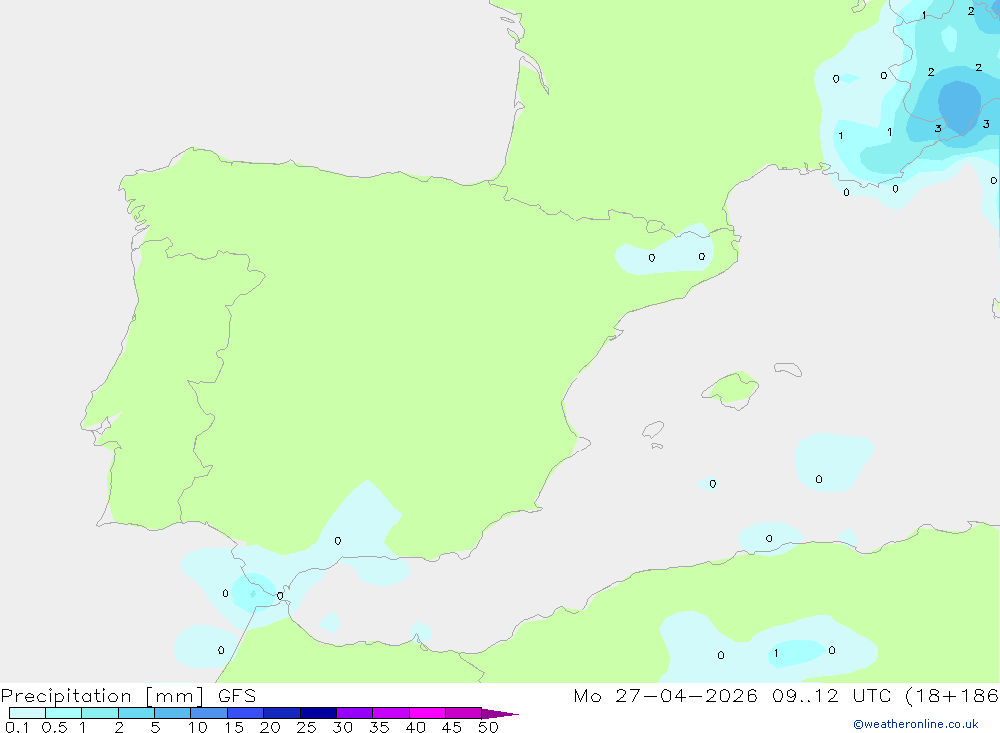Select the legend tick label 10

(198, 727)
